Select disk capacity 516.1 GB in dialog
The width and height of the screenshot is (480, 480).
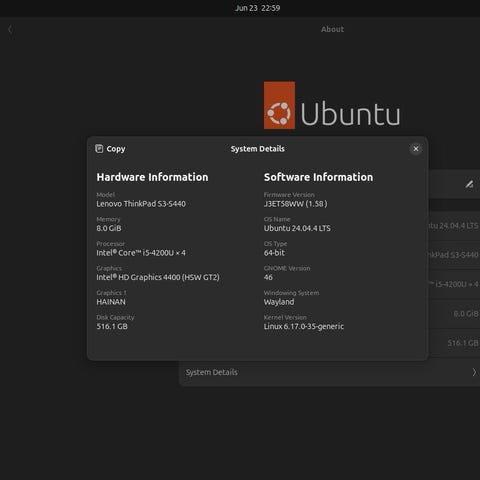coord(112,326)
